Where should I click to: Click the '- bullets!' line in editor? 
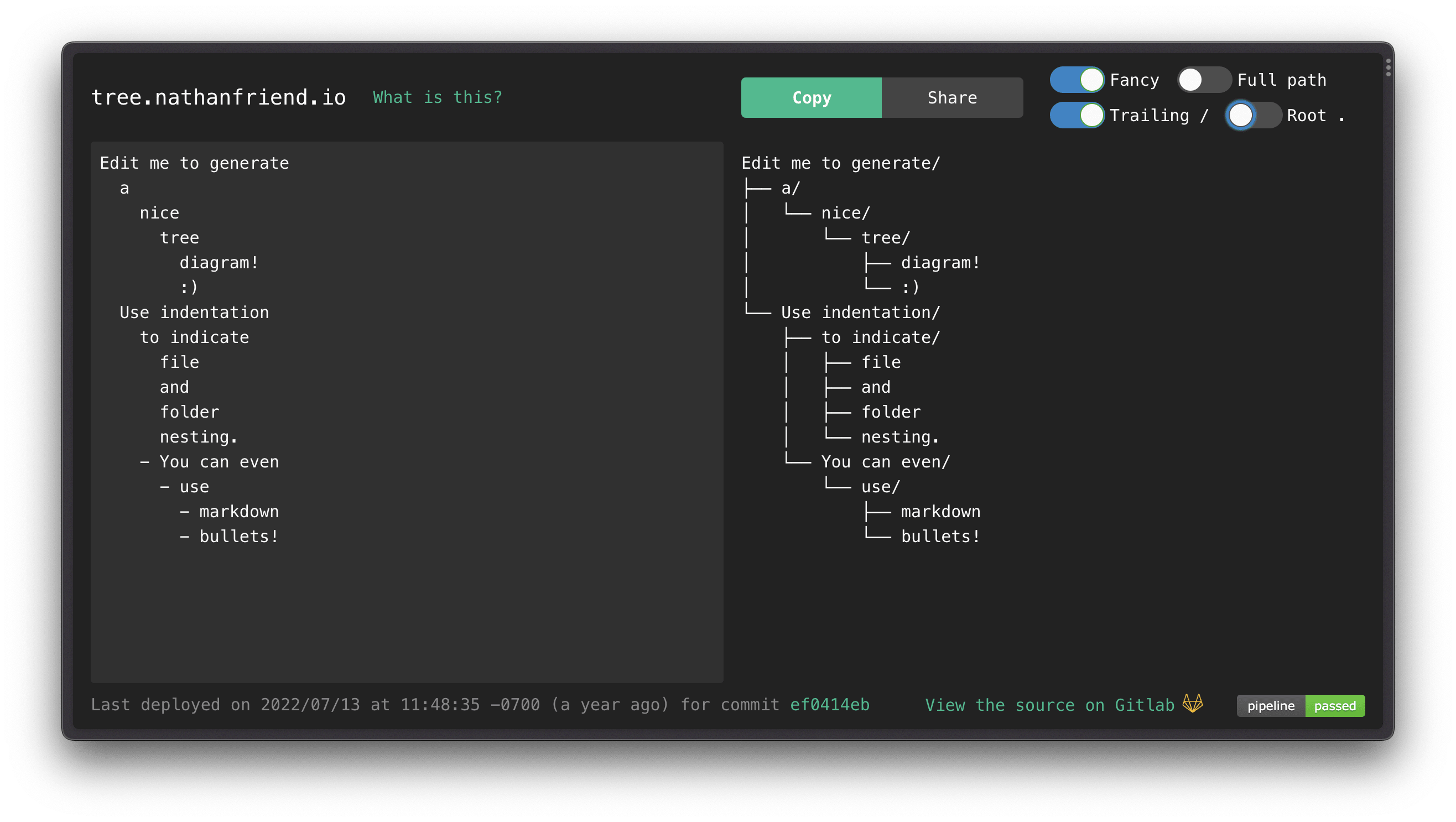(230, 537)
